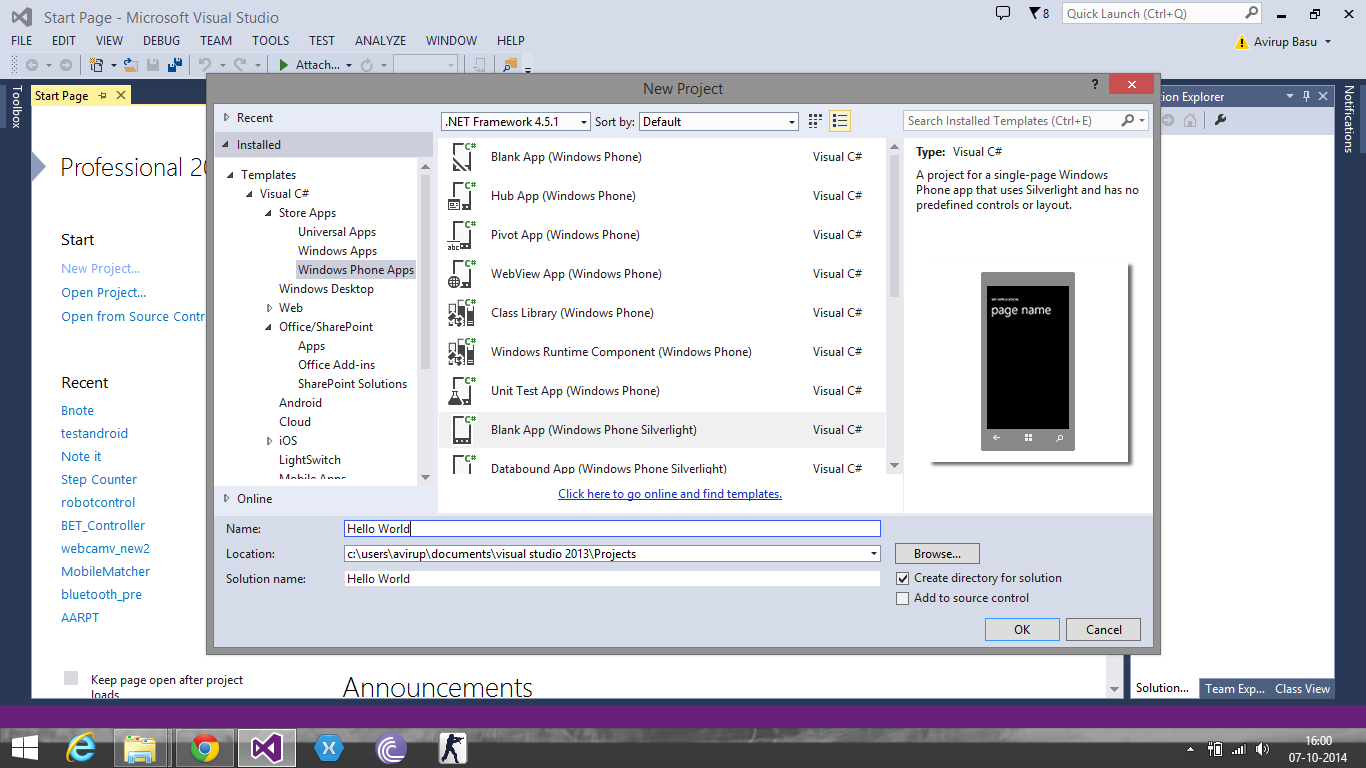1366x768 pixels.
Task: Open the FILE menu
Action: click(22, 41)
